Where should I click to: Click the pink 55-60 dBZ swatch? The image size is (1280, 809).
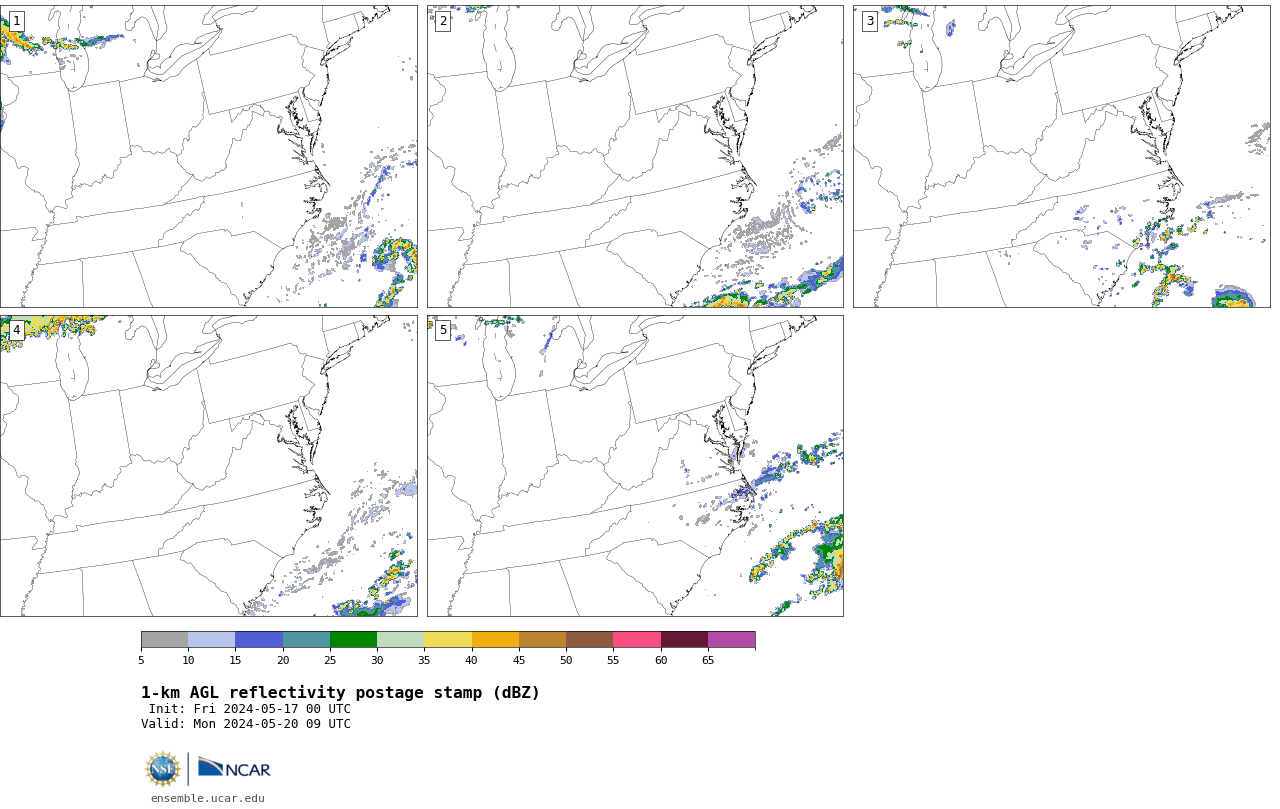(x=637, y=640)
